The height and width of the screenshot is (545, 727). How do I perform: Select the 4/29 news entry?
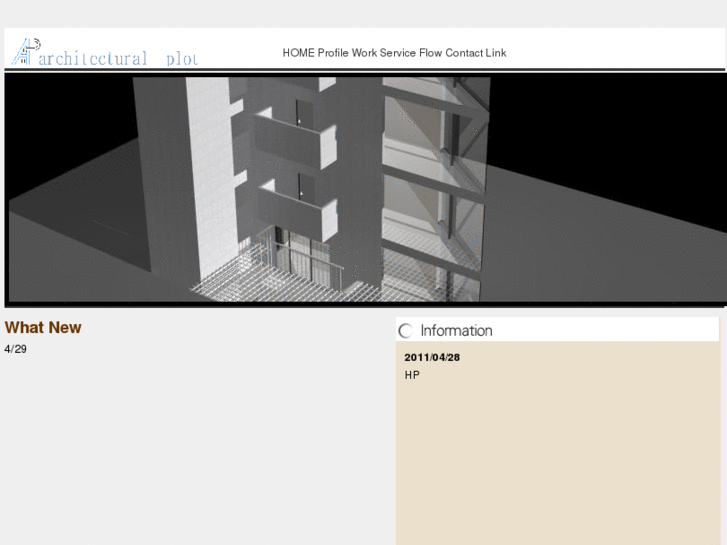15,349
